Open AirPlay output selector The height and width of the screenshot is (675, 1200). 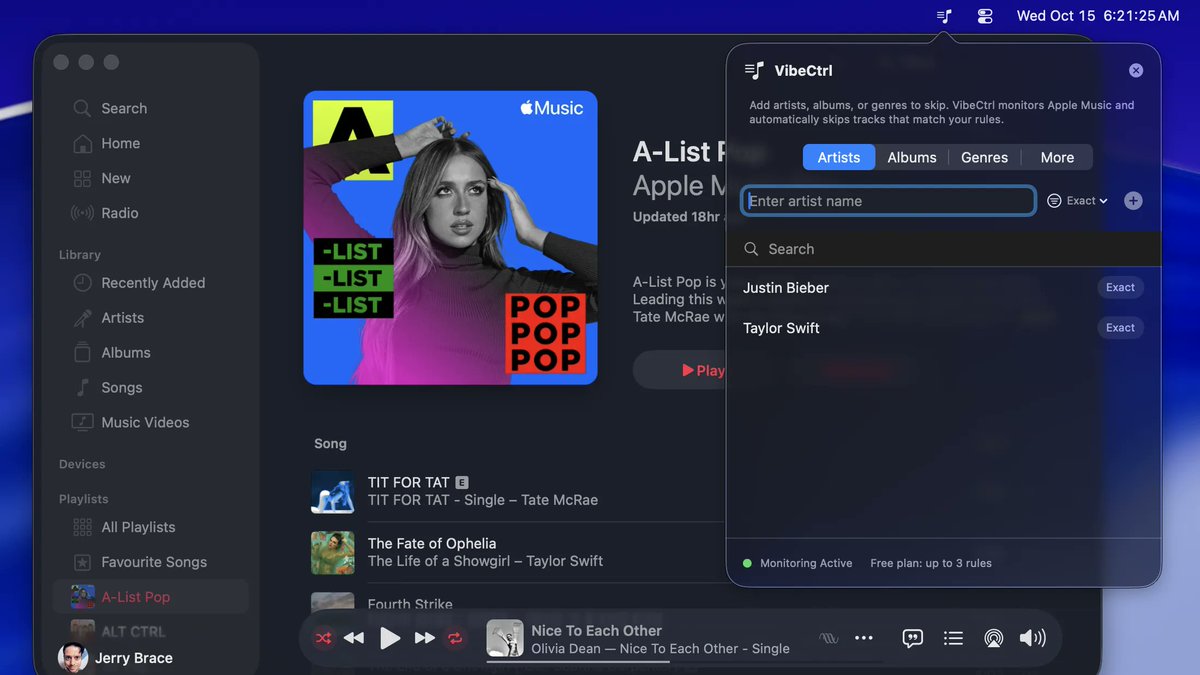tap(993, 638)
